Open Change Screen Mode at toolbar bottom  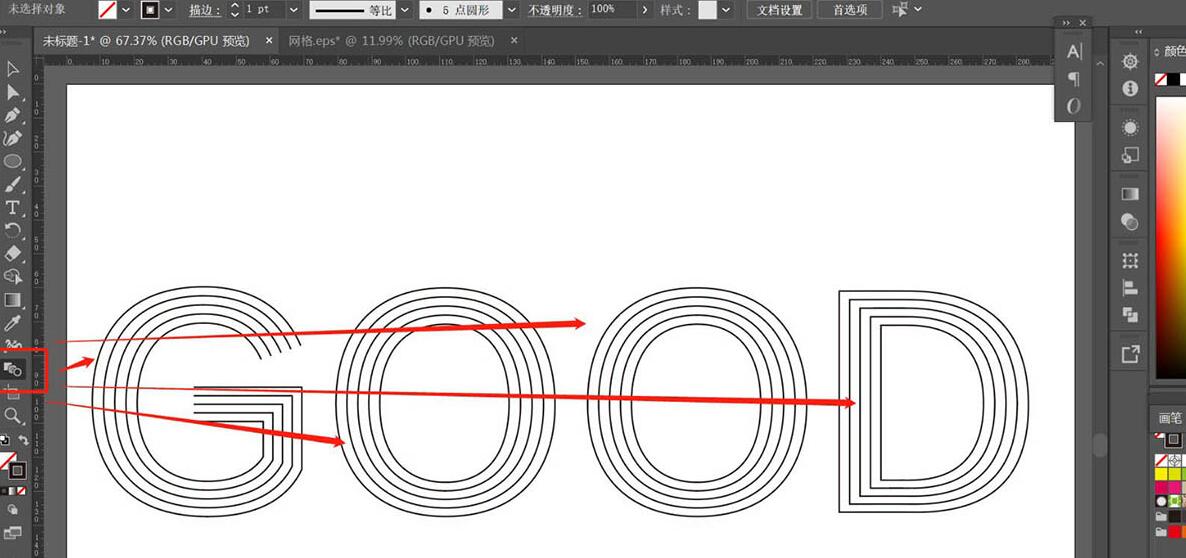pos(13,533)
